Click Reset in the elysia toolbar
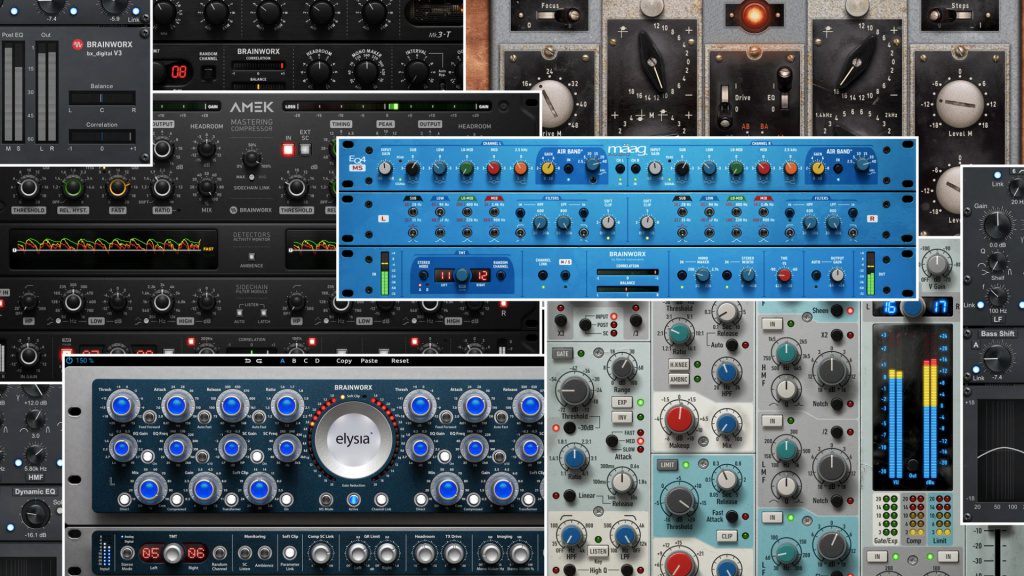Screen dimensions: 1024x576 (x=400, y=360)
